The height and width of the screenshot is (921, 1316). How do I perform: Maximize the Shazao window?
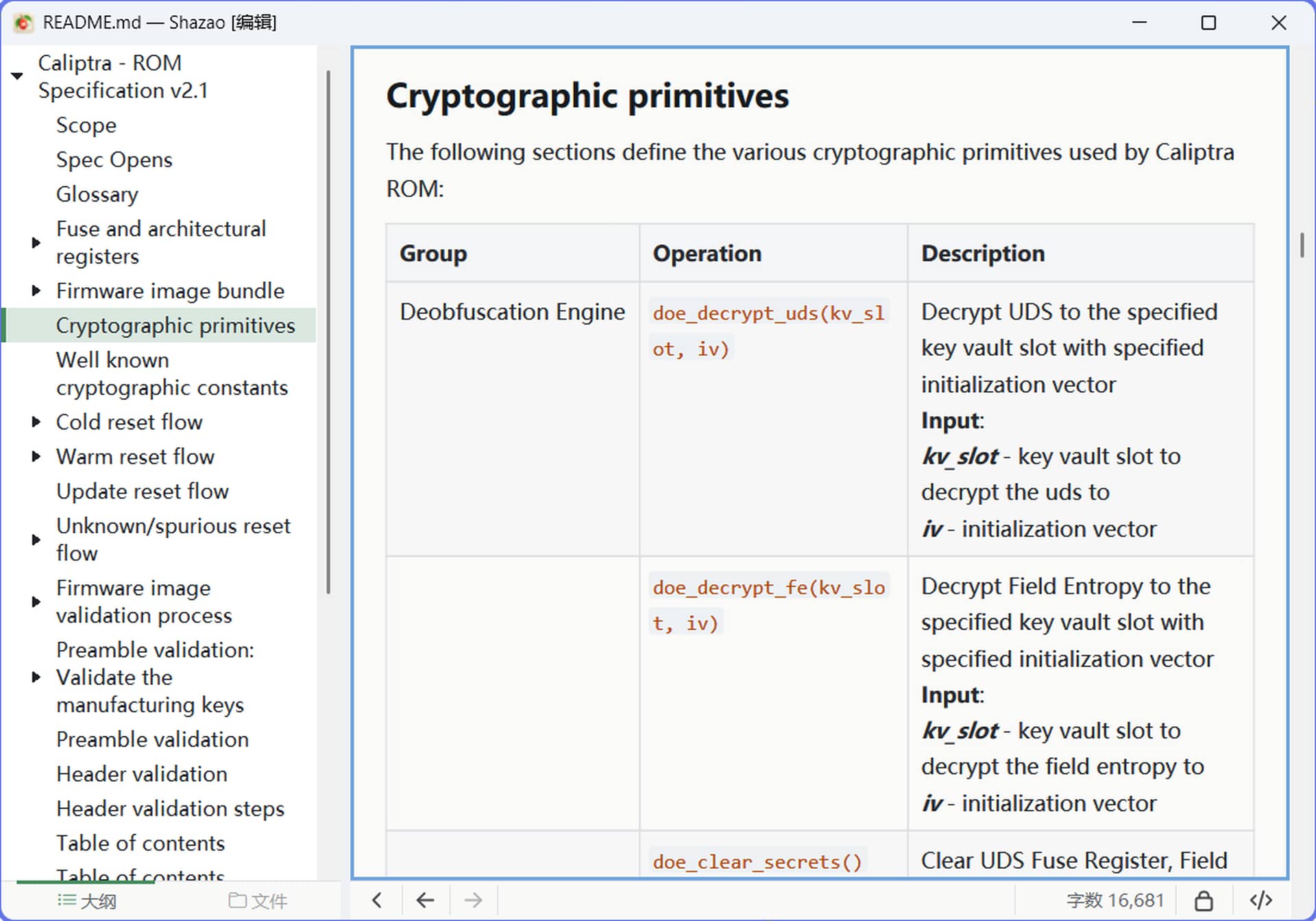coord(1209,23)
